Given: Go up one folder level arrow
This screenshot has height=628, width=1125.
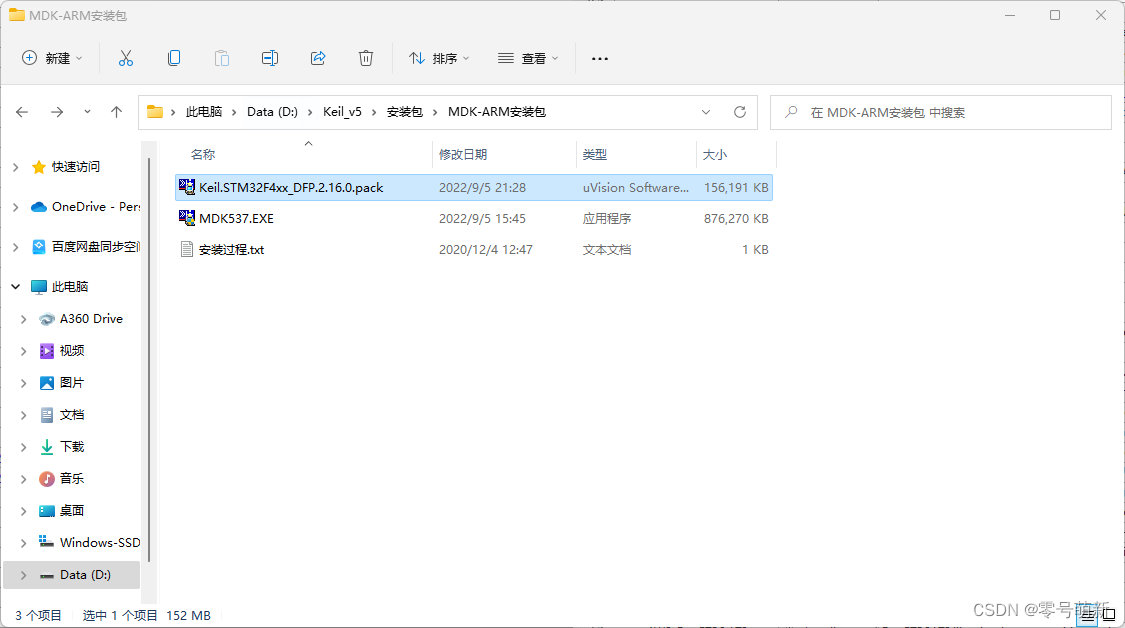Looking at the screenshot, I should tap(116, 112).
